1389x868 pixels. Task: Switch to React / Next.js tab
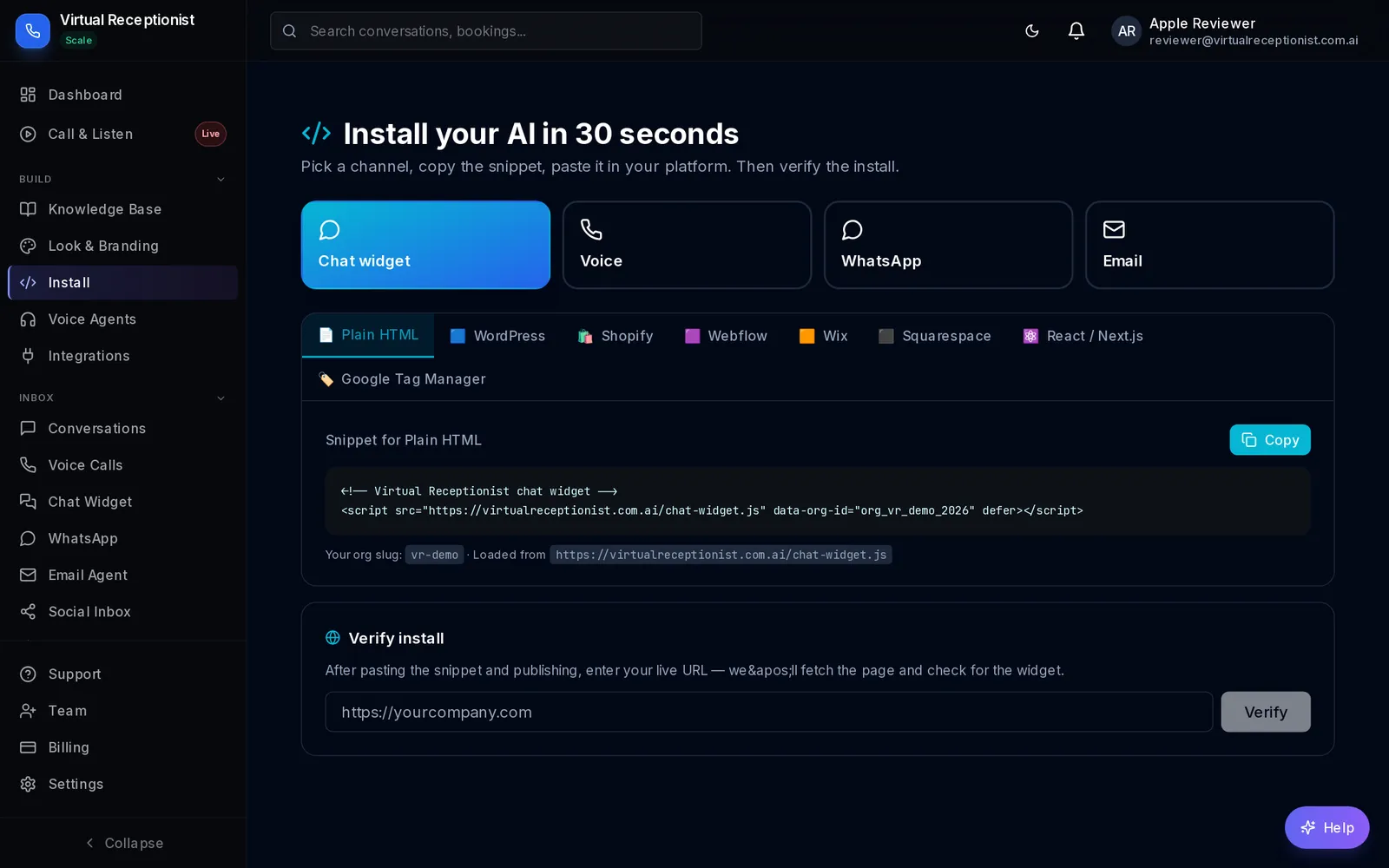coord(1083,336)
